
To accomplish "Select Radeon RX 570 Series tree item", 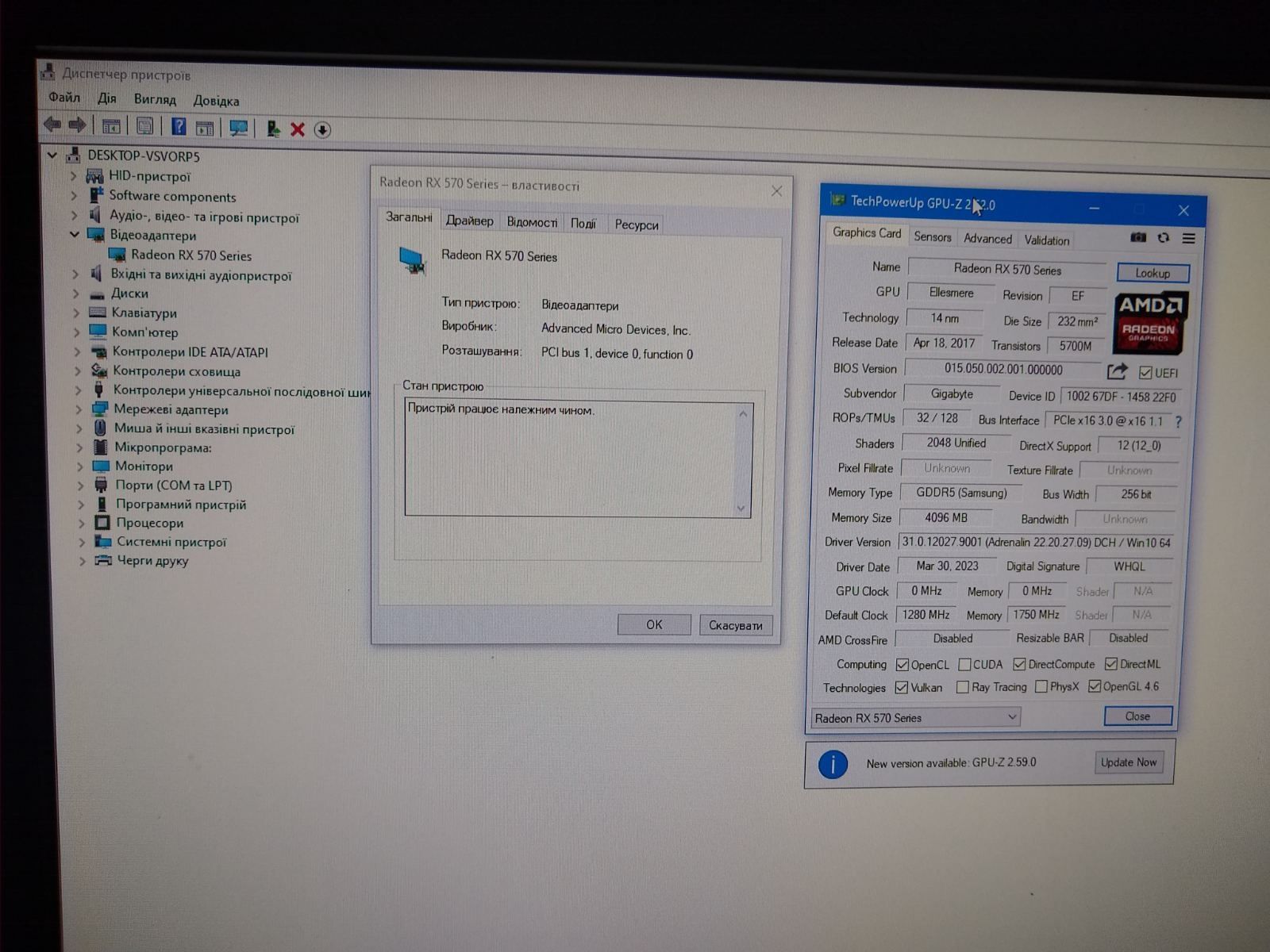I will (191, 255).
